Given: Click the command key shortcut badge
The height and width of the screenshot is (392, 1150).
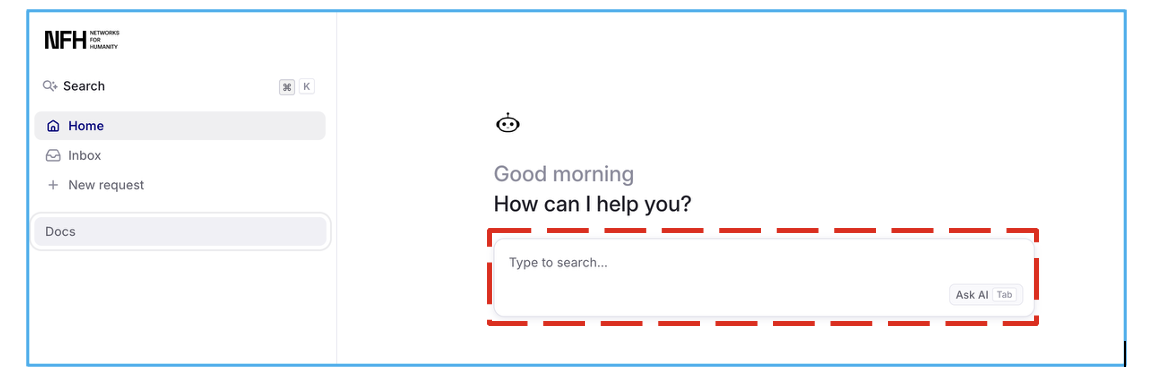Looking at the screenshot, I should (287, 87).
